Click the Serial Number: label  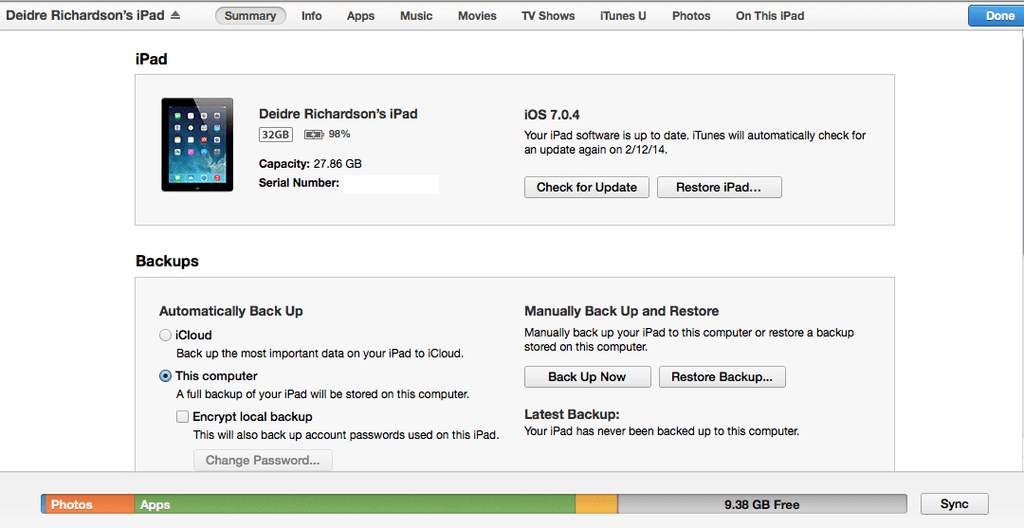point(298,183)
